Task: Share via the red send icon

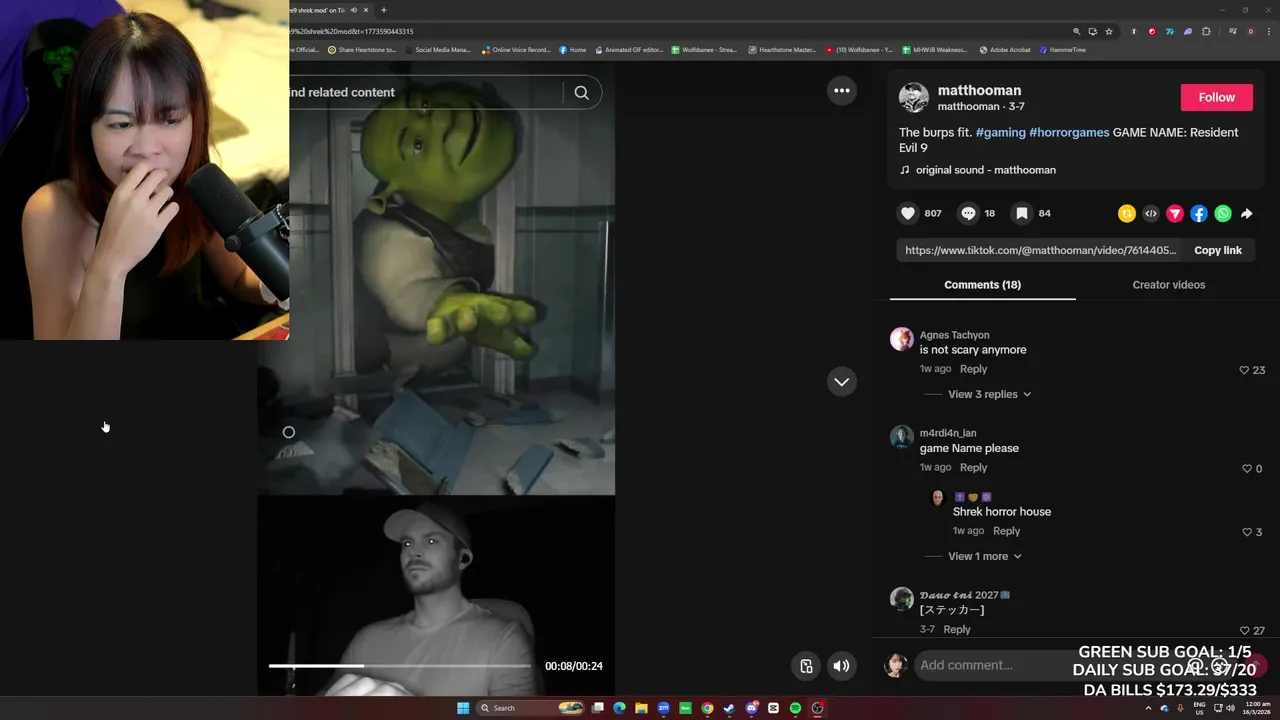Action: [1175, 213]
